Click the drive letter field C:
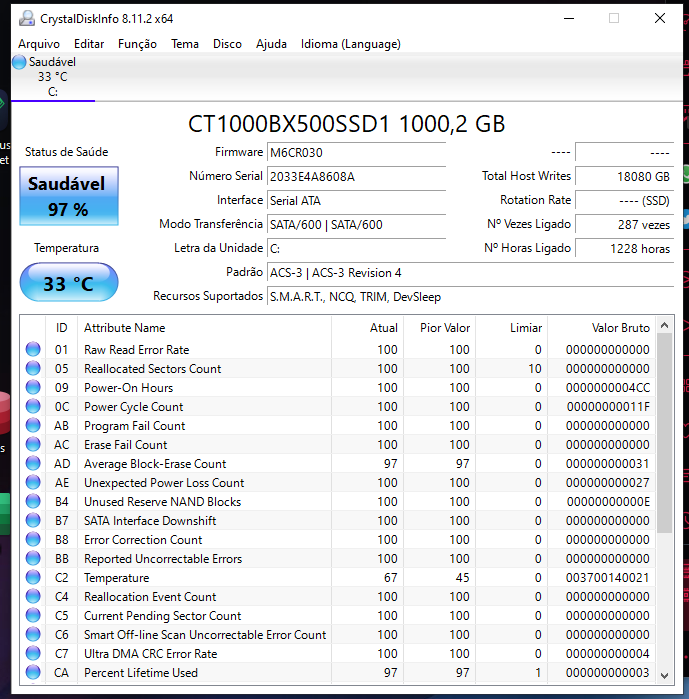The height and width of the screenshot is (699, 689). click(357, 248)
